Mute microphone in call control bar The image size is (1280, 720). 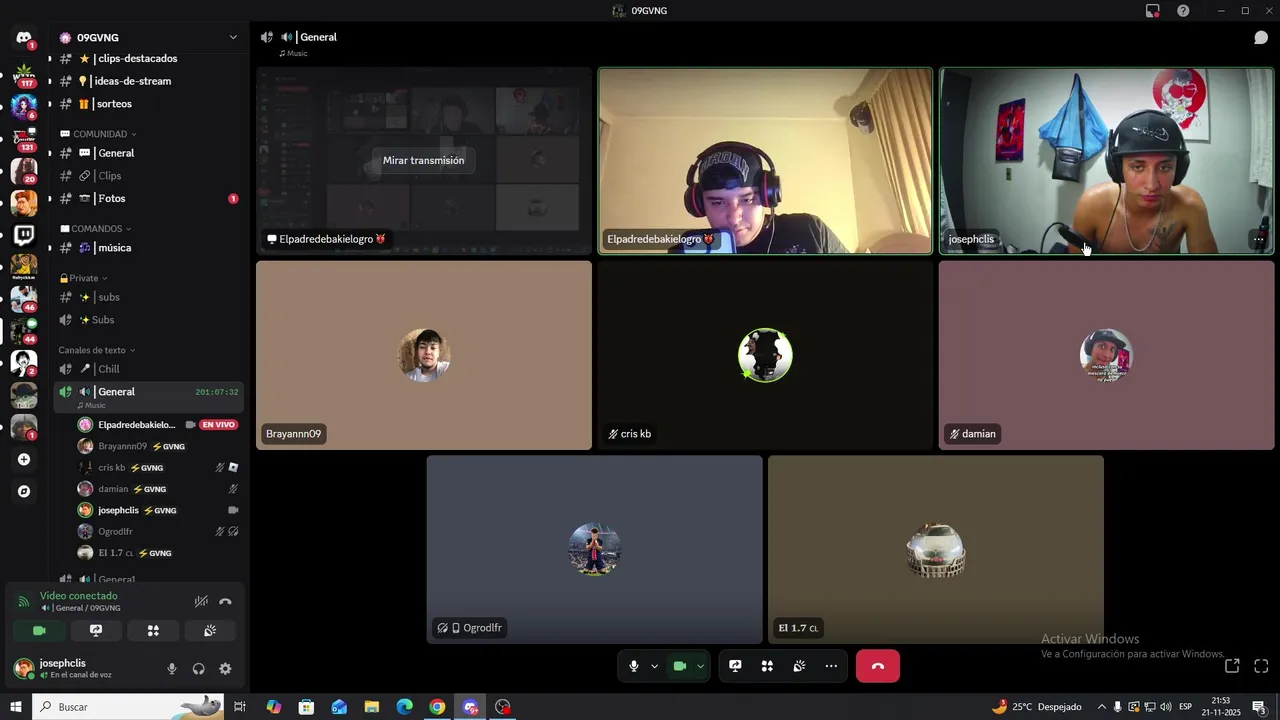634,666
